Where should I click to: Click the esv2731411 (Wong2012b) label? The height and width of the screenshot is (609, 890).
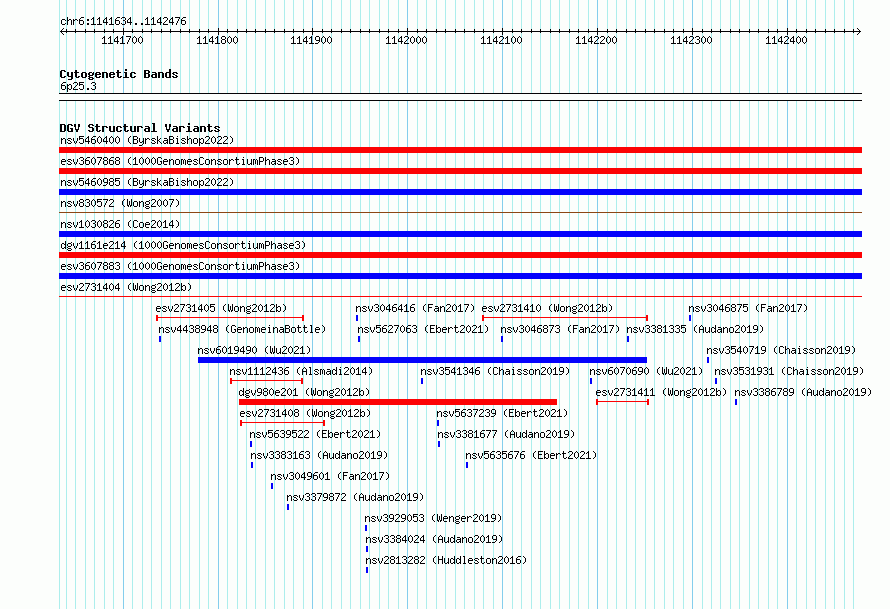661,392
